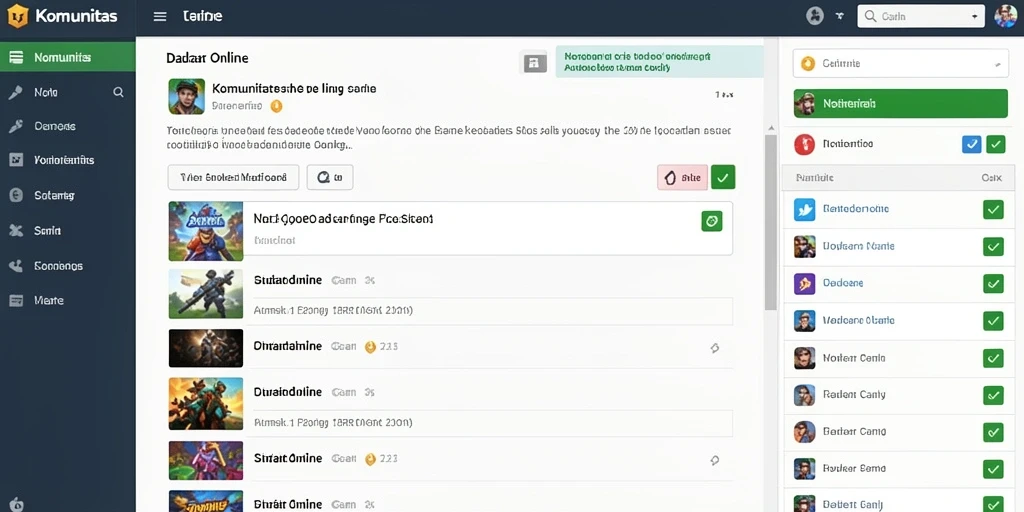The width and height of the screenshot is (1024, 512).
Task: Toggle the checkbox for Roulser Semo row
Action: click(993, 468)
